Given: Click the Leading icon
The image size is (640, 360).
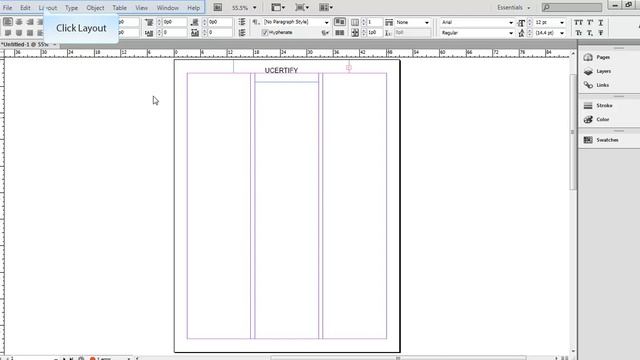Looking at the screenshot, I should (x=521, y=33).
